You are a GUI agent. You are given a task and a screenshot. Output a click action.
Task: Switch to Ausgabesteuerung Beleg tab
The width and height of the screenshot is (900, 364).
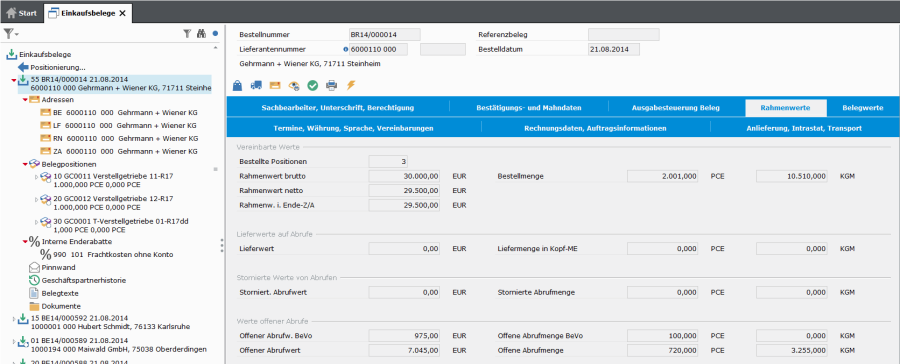click(676, 107)
